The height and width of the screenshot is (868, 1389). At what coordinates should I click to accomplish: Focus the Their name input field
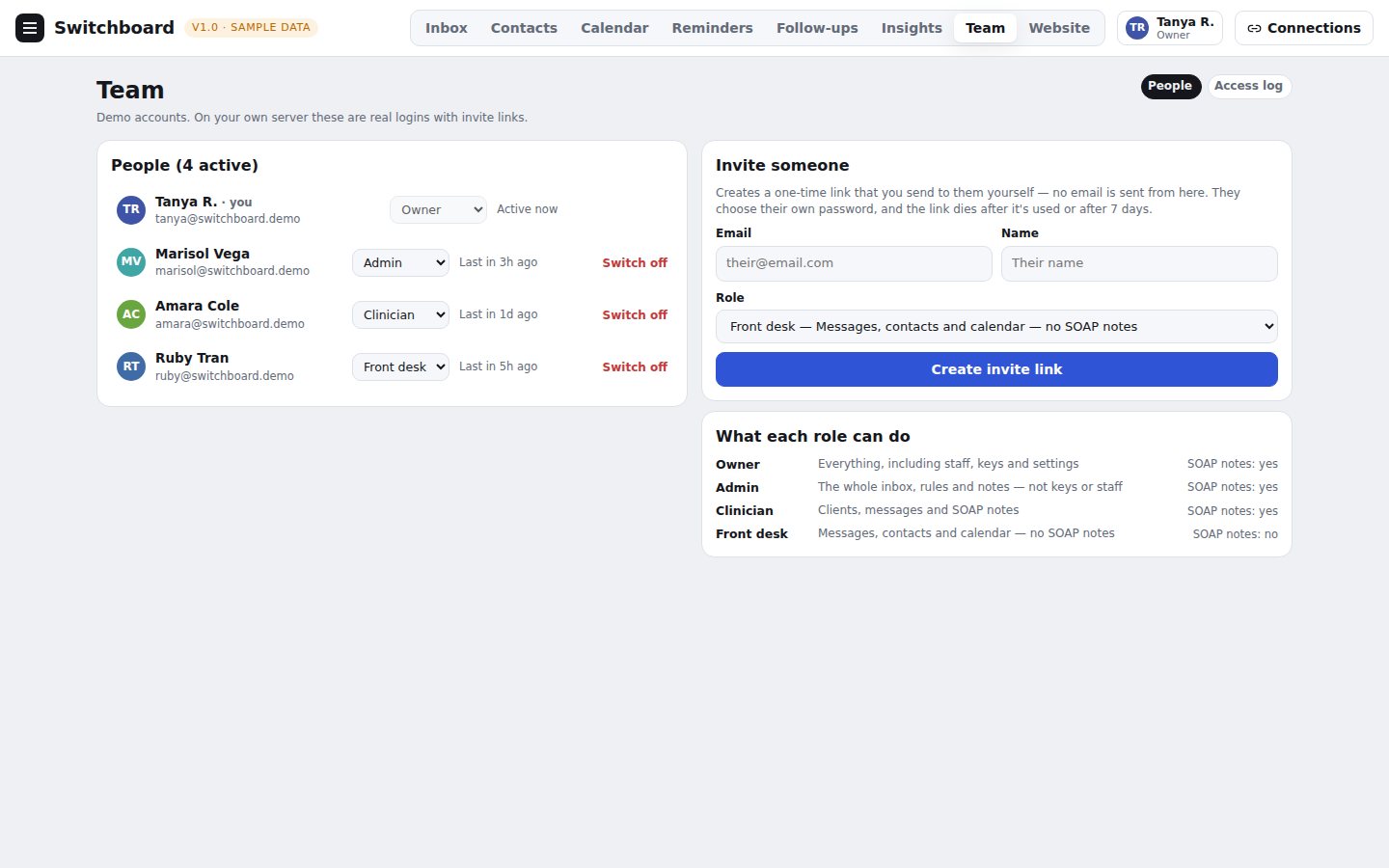coord(1139,263)
